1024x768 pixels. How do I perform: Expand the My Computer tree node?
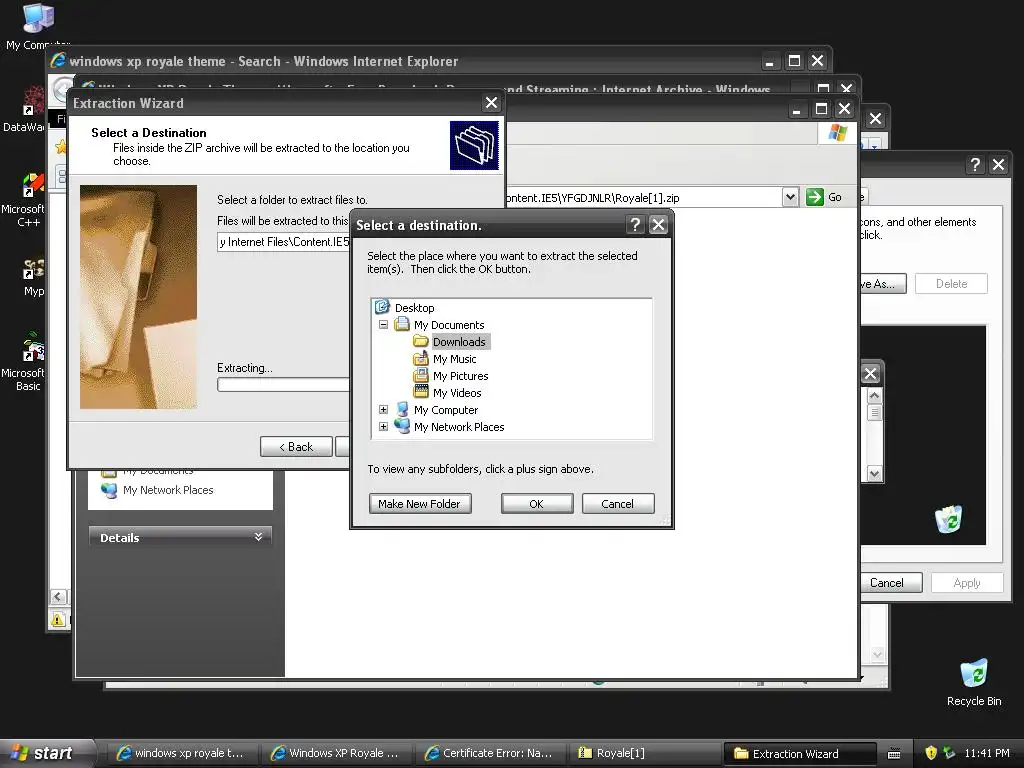(x=383, y=409)
